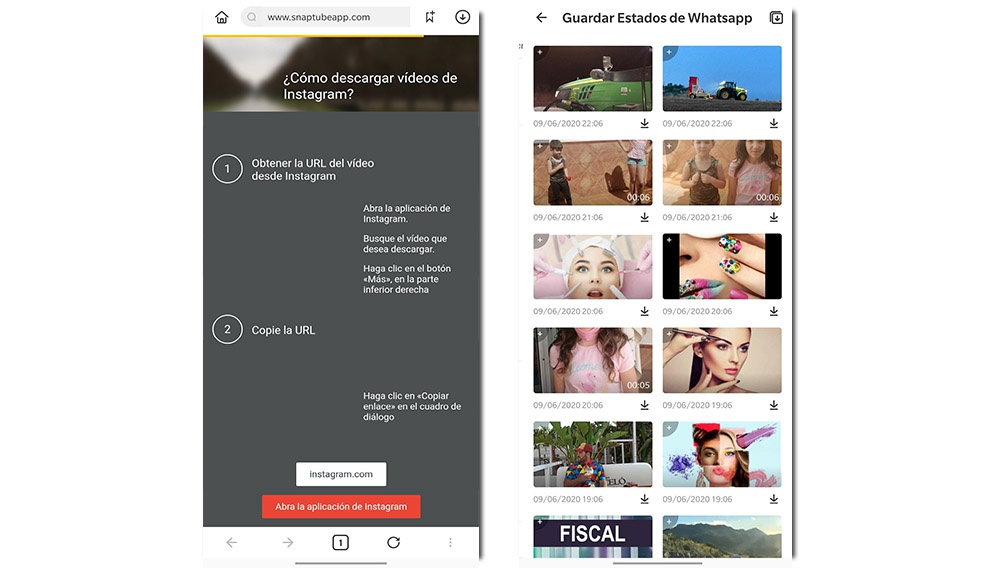Open the surprised woman facial status

593,266
